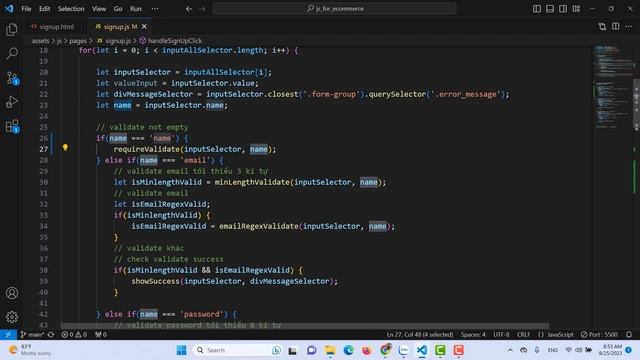Click the assets breadcrumb segment

(x=40, y=41)
